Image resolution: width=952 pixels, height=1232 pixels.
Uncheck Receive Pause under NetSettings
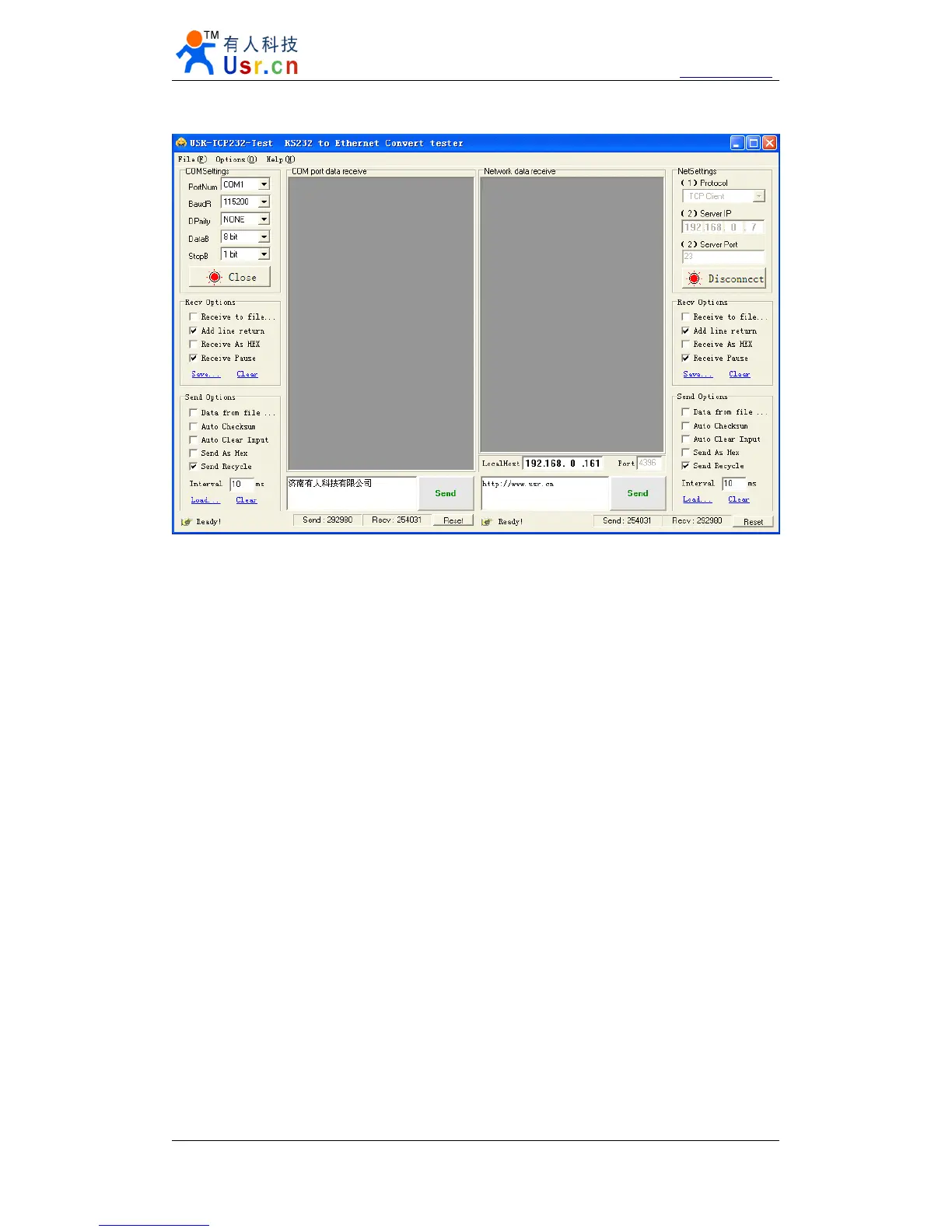point(685,358)
